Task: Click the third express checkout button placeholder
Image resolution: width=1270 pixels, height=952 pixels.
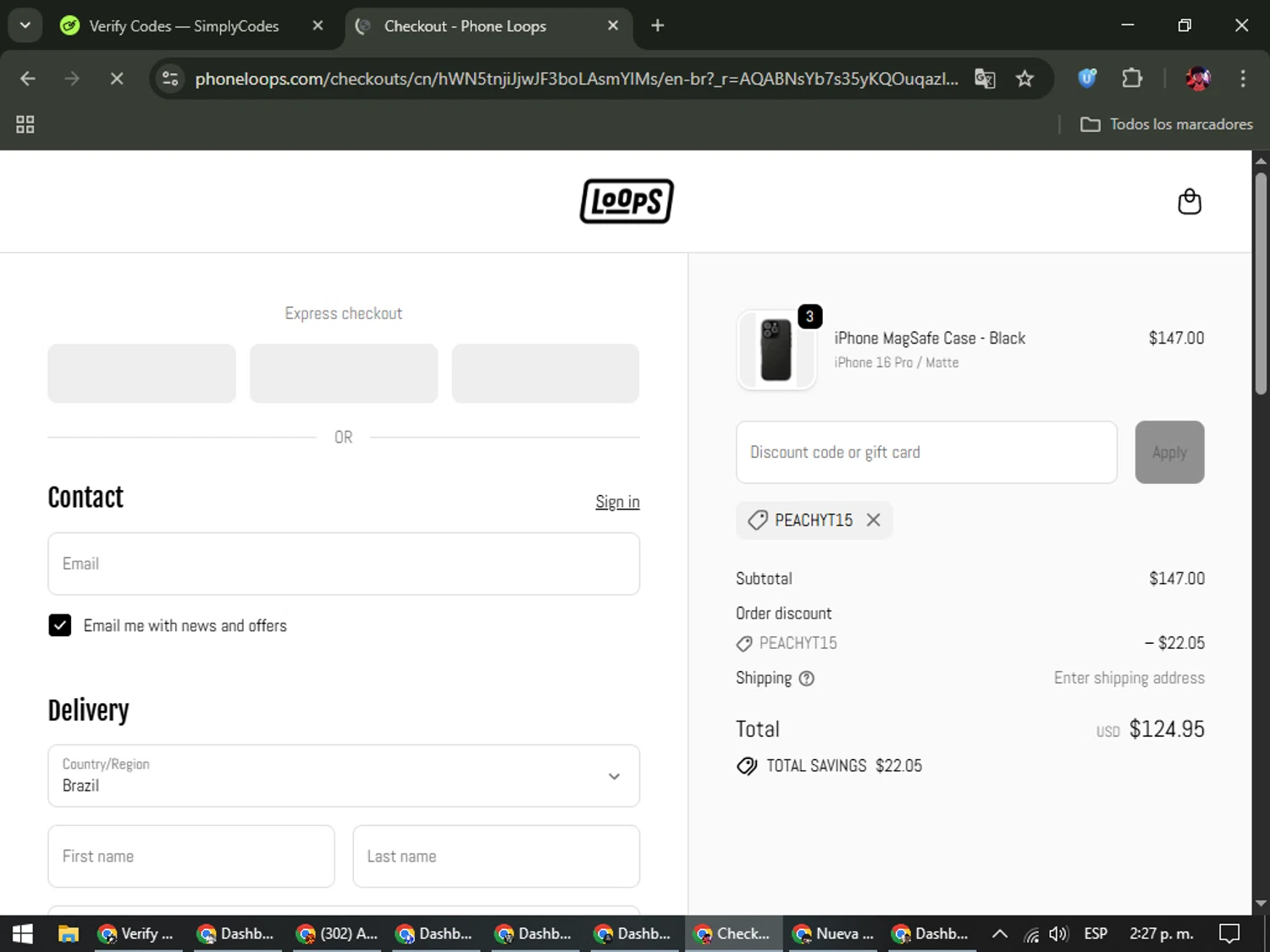Action: pos(545,373)
